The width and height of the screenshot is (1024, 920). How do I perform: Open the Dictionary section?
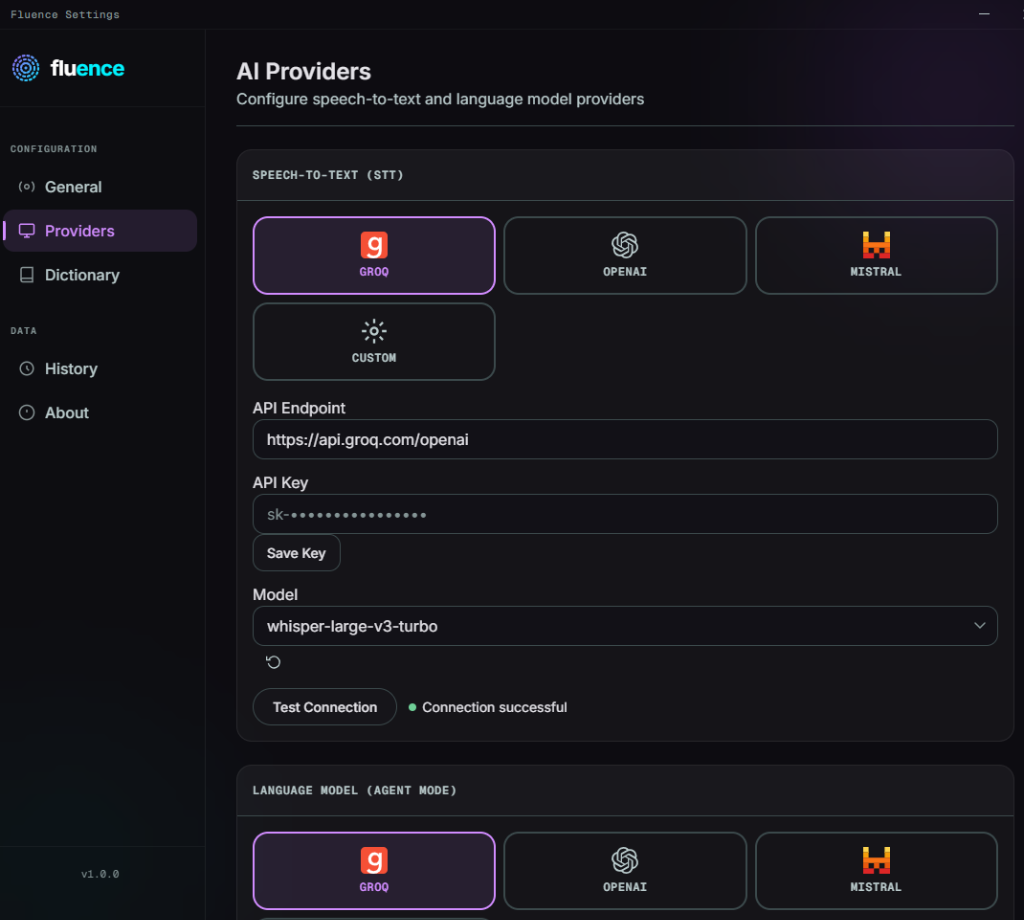pos(100,275)
